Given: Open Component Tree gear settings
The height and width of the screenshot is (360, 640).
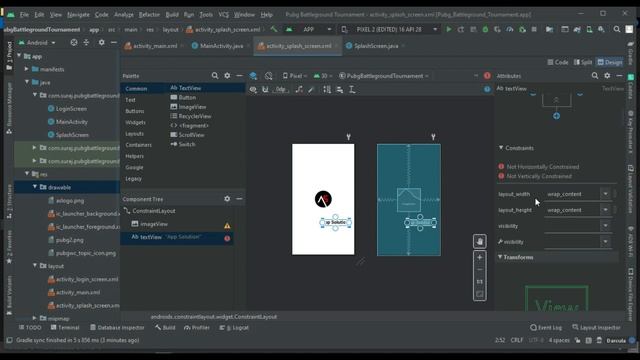Looking at the screenshot, I should click(227, 199).
